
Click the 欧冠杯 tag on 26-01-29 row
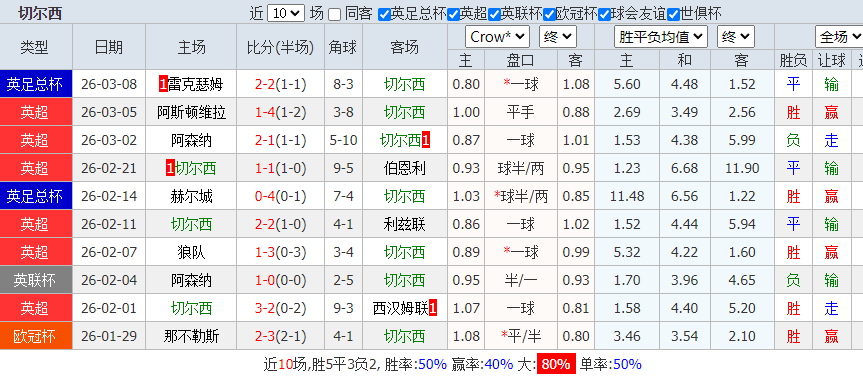coord(36,336)
